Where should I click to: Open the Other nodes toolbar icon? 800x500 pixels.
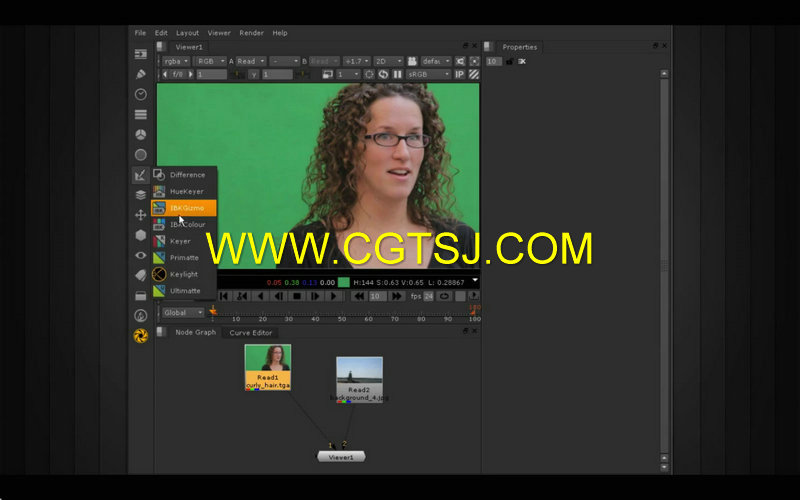(140, 295)
